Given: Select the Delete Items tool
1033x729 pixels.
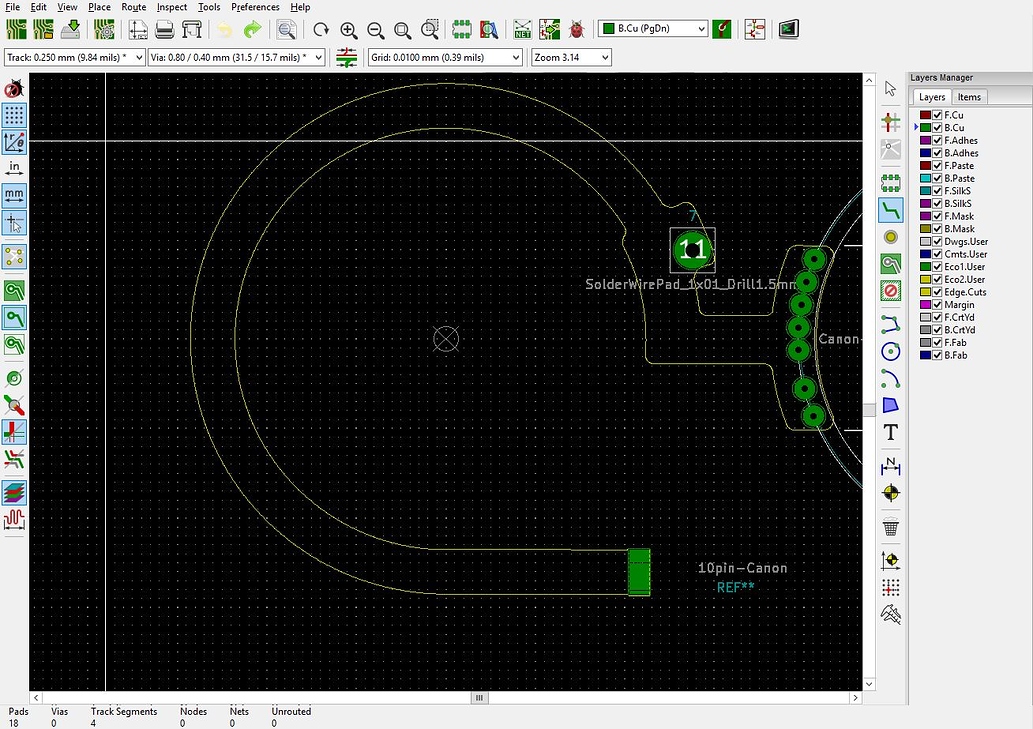Looking at the screenshot, I should [x=890, y=527].
